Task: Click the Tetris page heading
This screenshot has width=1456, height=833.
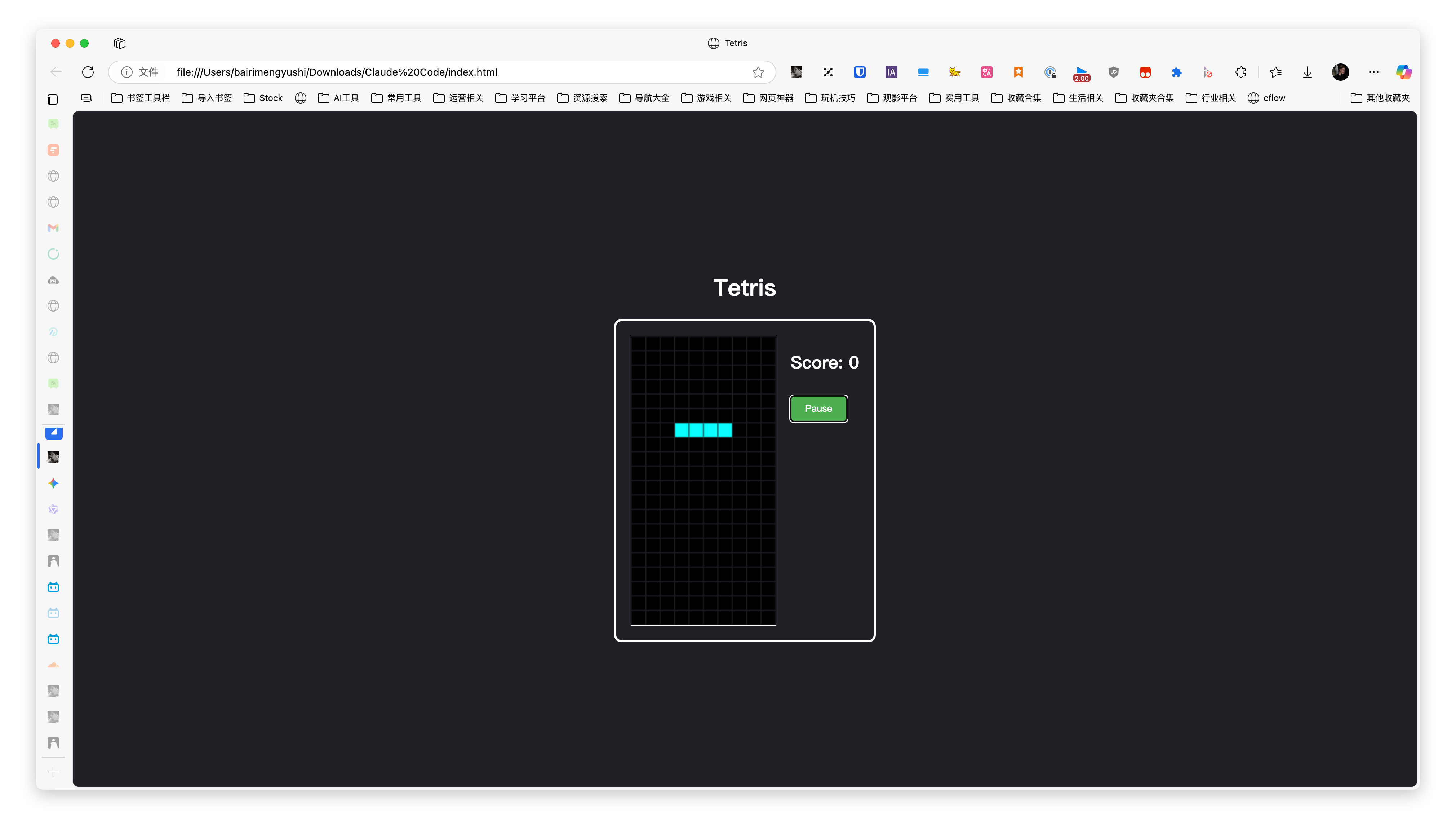Action: coord(744,288)
